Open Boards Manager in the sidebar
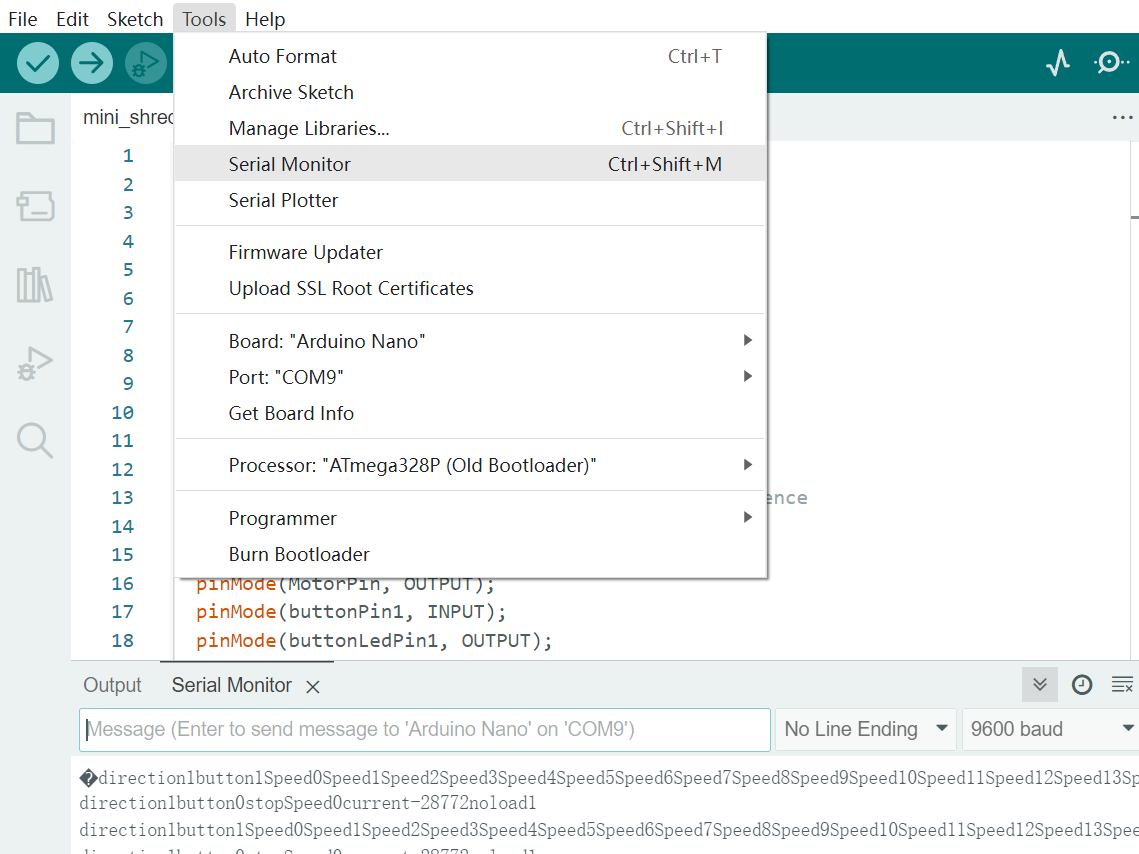Viewport: 1139px width, 854px height. coord(35,207)
